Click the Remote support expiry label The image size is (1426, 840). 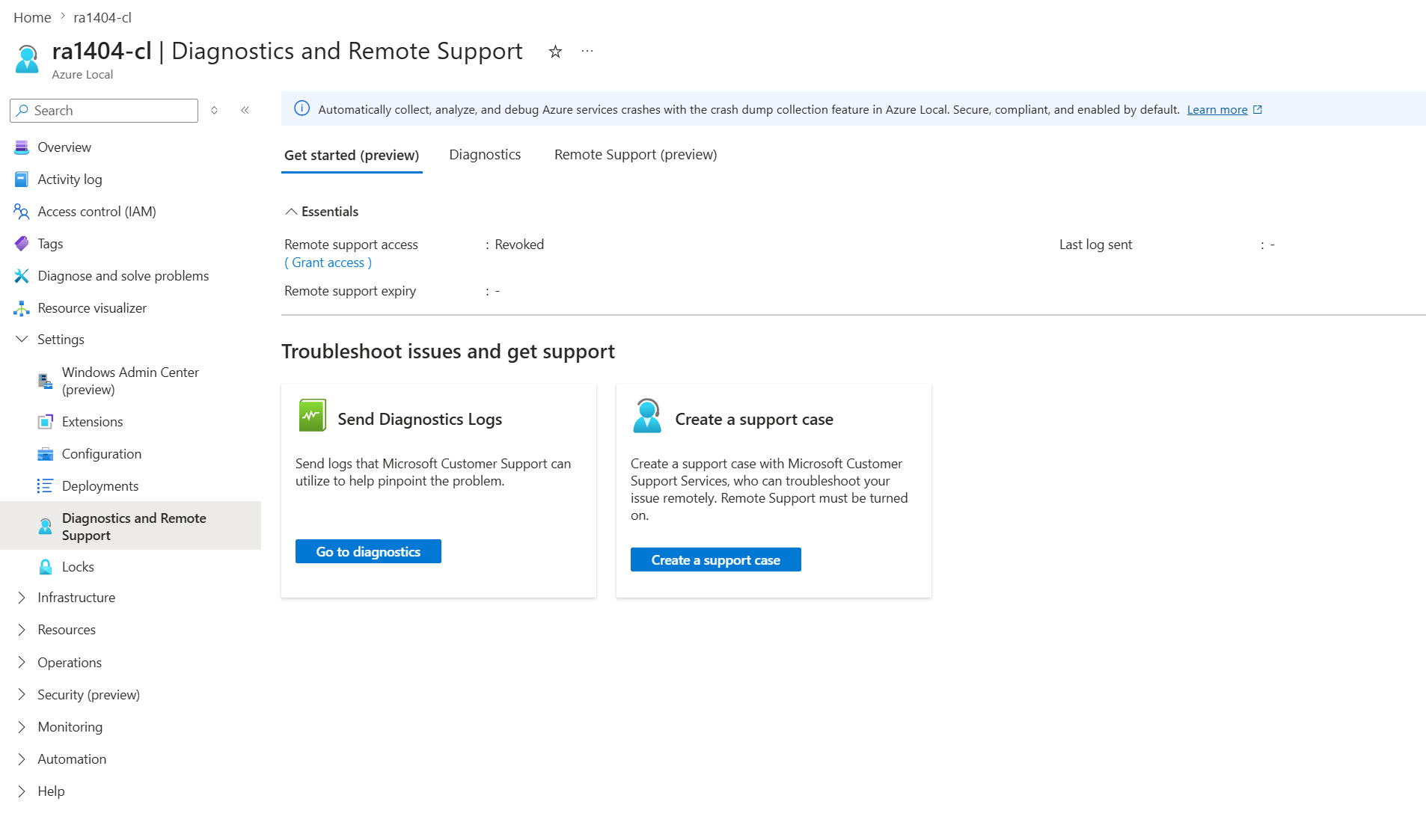[x=350, y=291]
